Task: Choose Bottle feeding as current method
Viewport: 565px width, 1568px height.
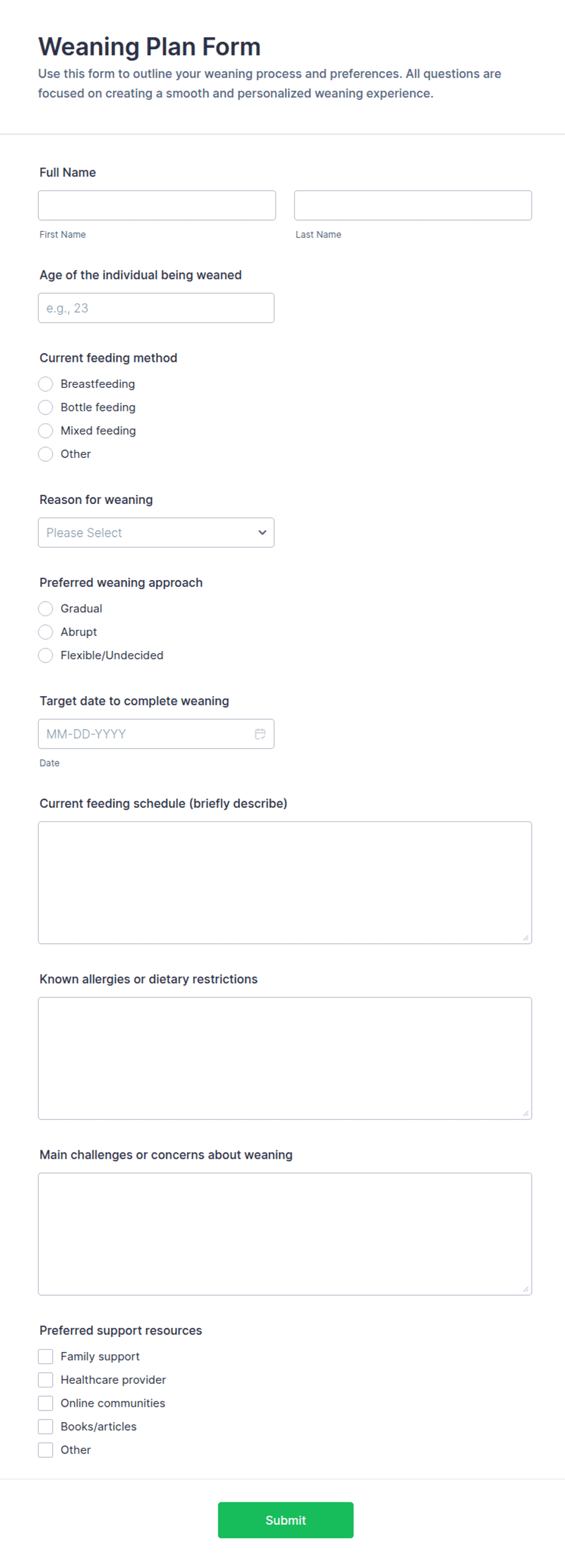Action: pyautogui.click(x=46, y=407)
